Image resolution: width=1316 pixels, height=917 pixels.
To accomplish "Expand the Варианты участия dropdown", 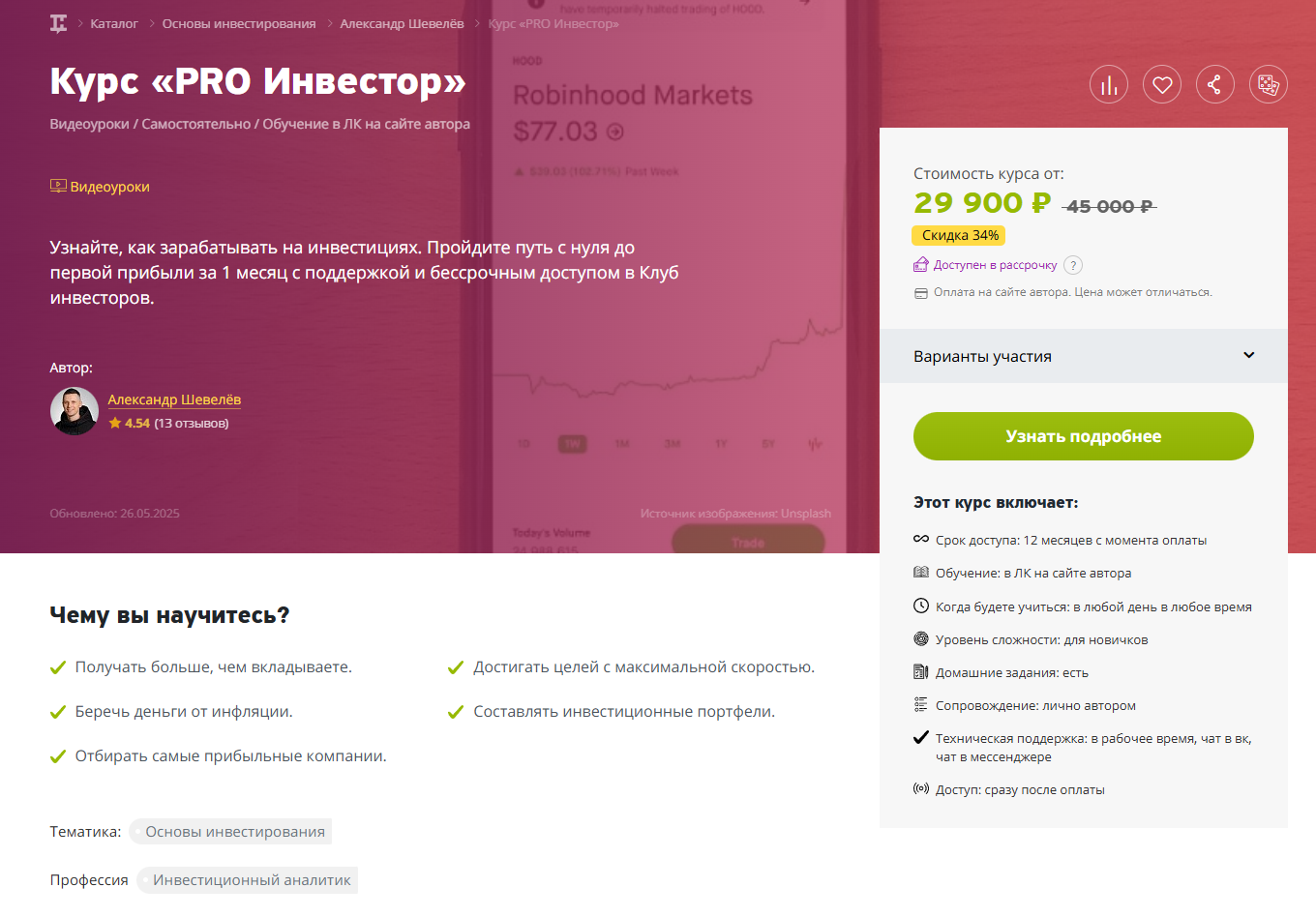I will click(x=1084, y=356).
